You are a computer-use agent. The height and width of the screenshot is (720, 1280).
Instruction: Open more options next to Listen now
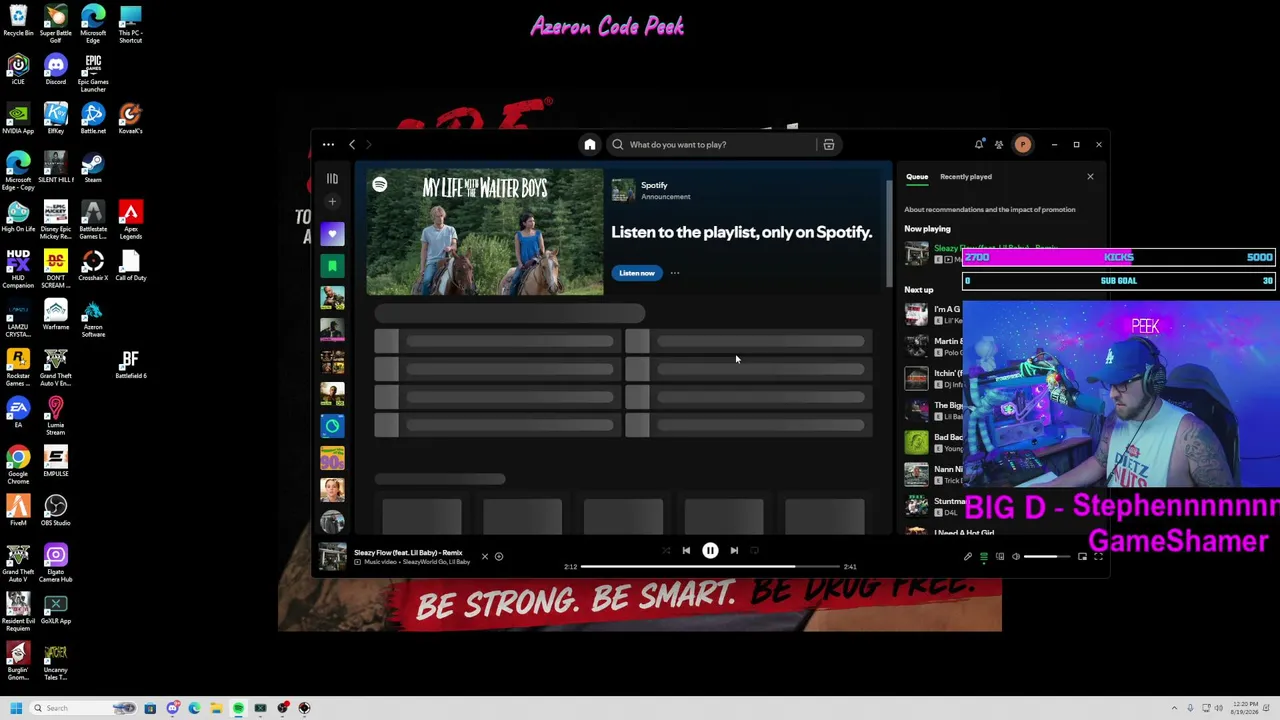click(x=675, y=273)
